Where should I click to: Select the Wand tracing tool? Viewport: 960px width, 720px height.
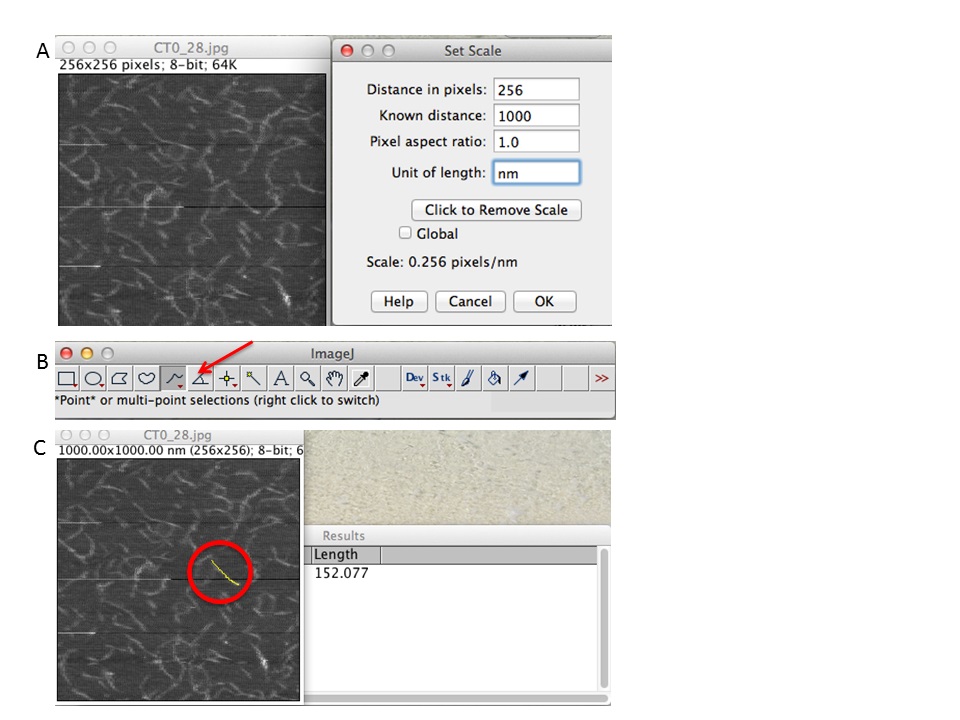pos(253,378)
